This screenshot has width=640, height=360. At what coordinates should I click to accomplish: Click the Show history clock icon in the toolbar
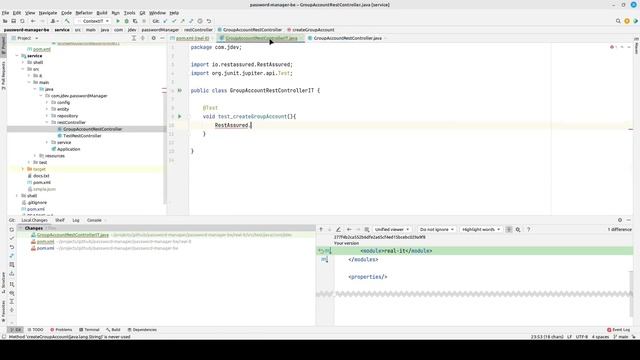(200, 21)
